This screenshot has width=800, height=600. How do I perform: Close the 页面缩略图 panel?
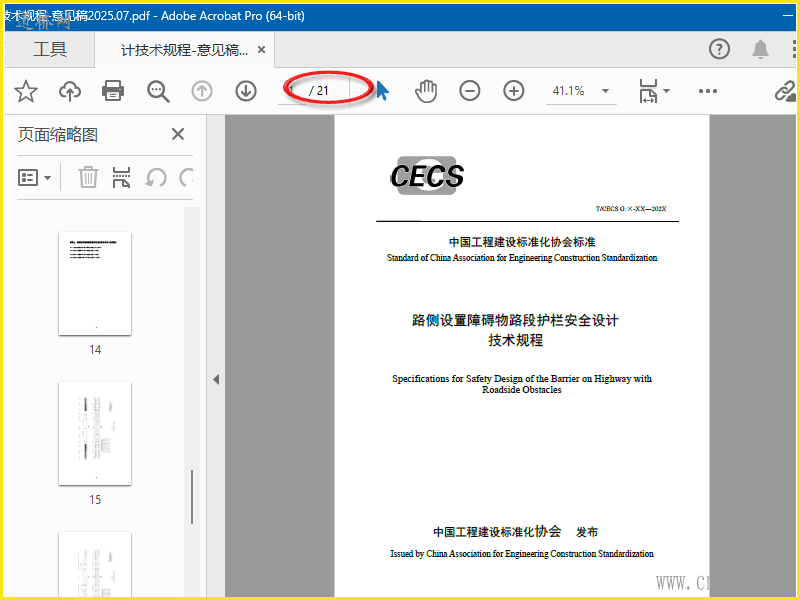(178, 134)
